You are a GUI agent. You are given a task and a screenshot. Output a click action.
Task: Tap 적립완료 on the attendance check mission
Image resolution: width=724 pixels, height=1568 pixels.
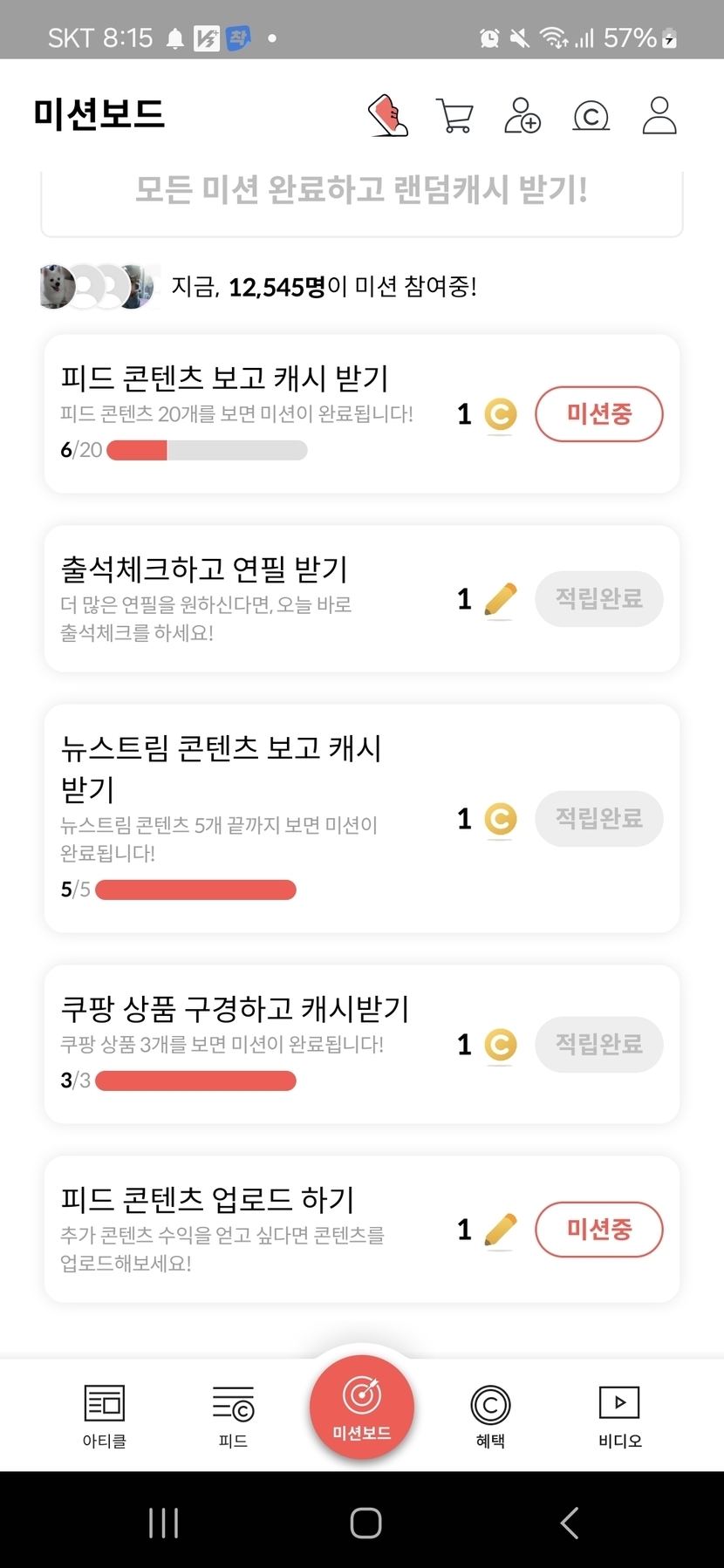coord(599,599)
